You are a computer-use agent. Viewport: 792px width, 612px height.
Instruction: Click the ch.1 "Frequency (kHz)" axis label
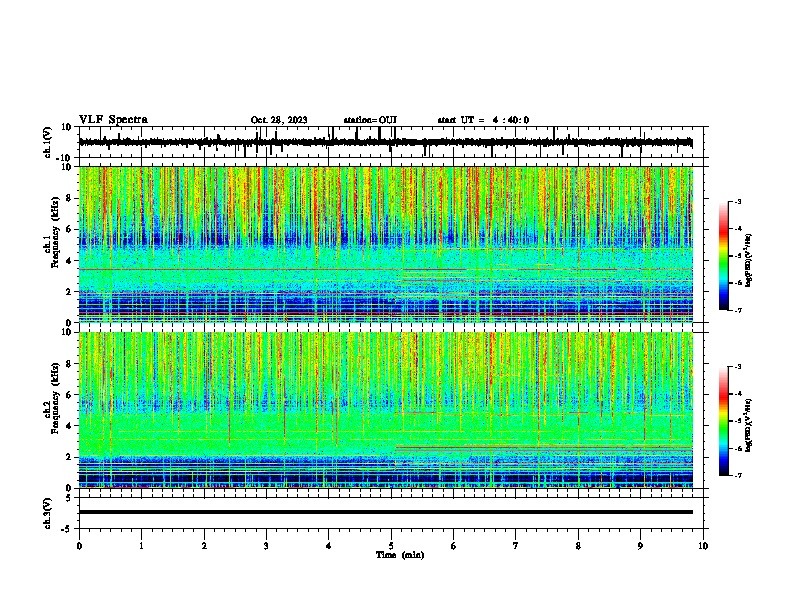(54, 232)
